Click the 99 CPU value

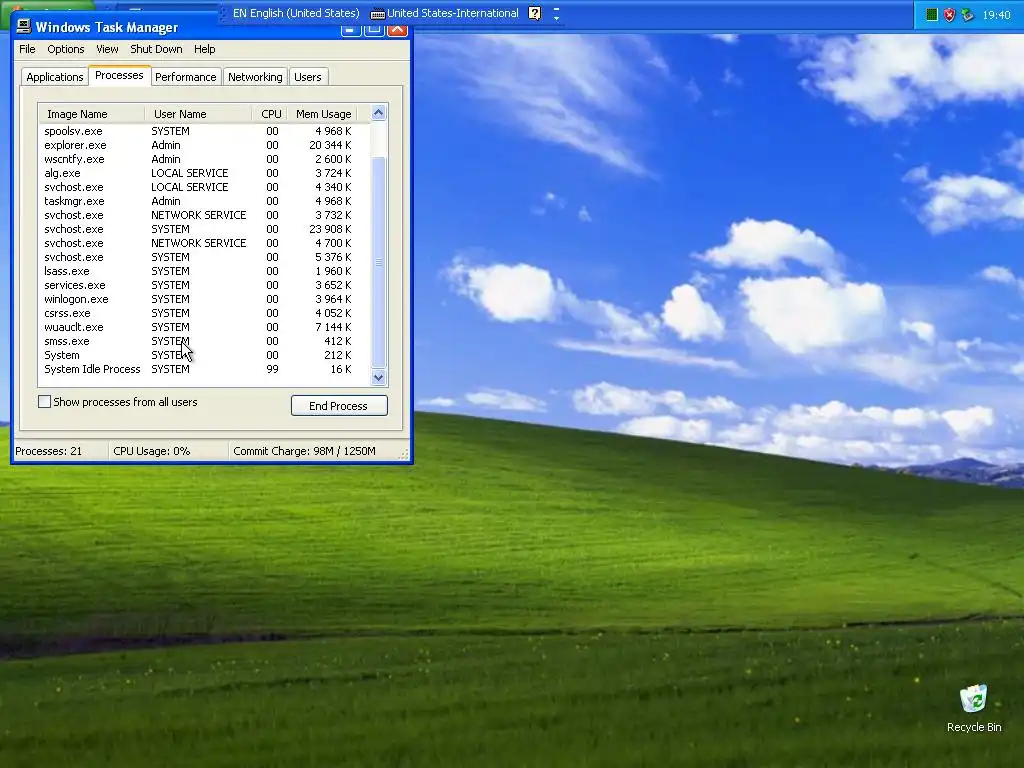[x=272, y=369]
